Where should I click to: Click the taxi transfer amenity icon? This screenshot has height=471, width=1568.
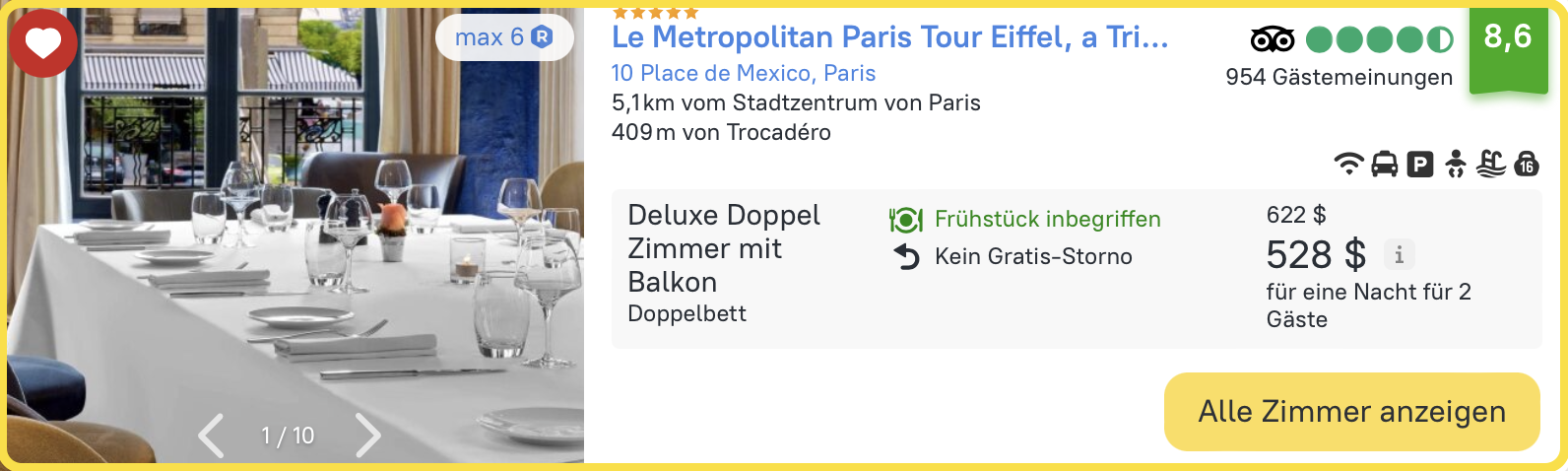point(1384,164)
